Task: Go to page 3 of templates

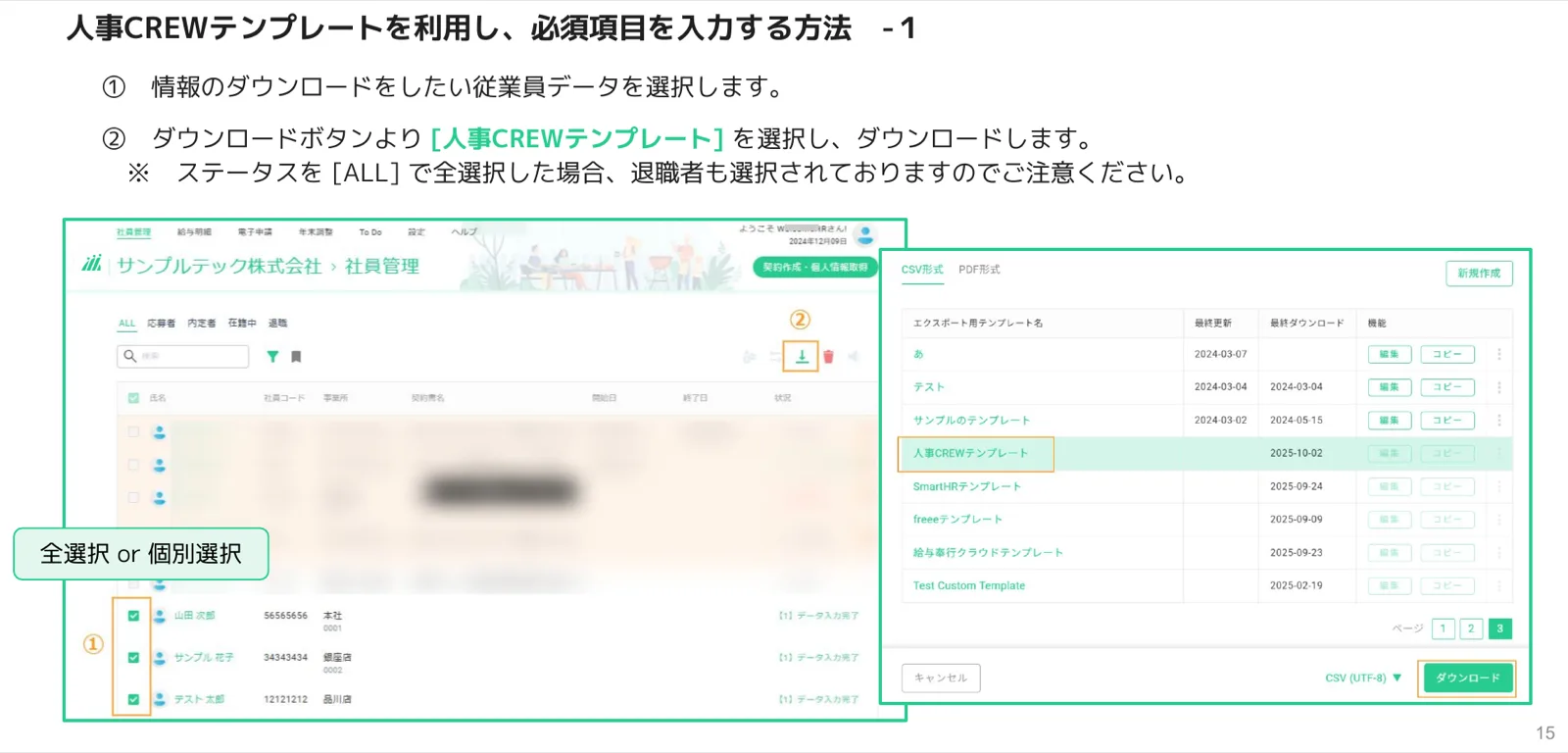Action: pos(1499,628)
